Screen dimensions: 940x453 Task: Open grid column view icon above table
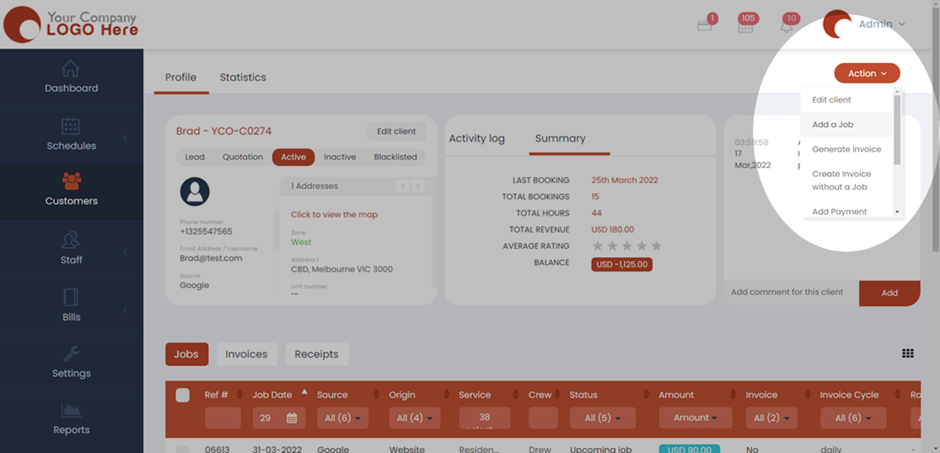point(908,353)
